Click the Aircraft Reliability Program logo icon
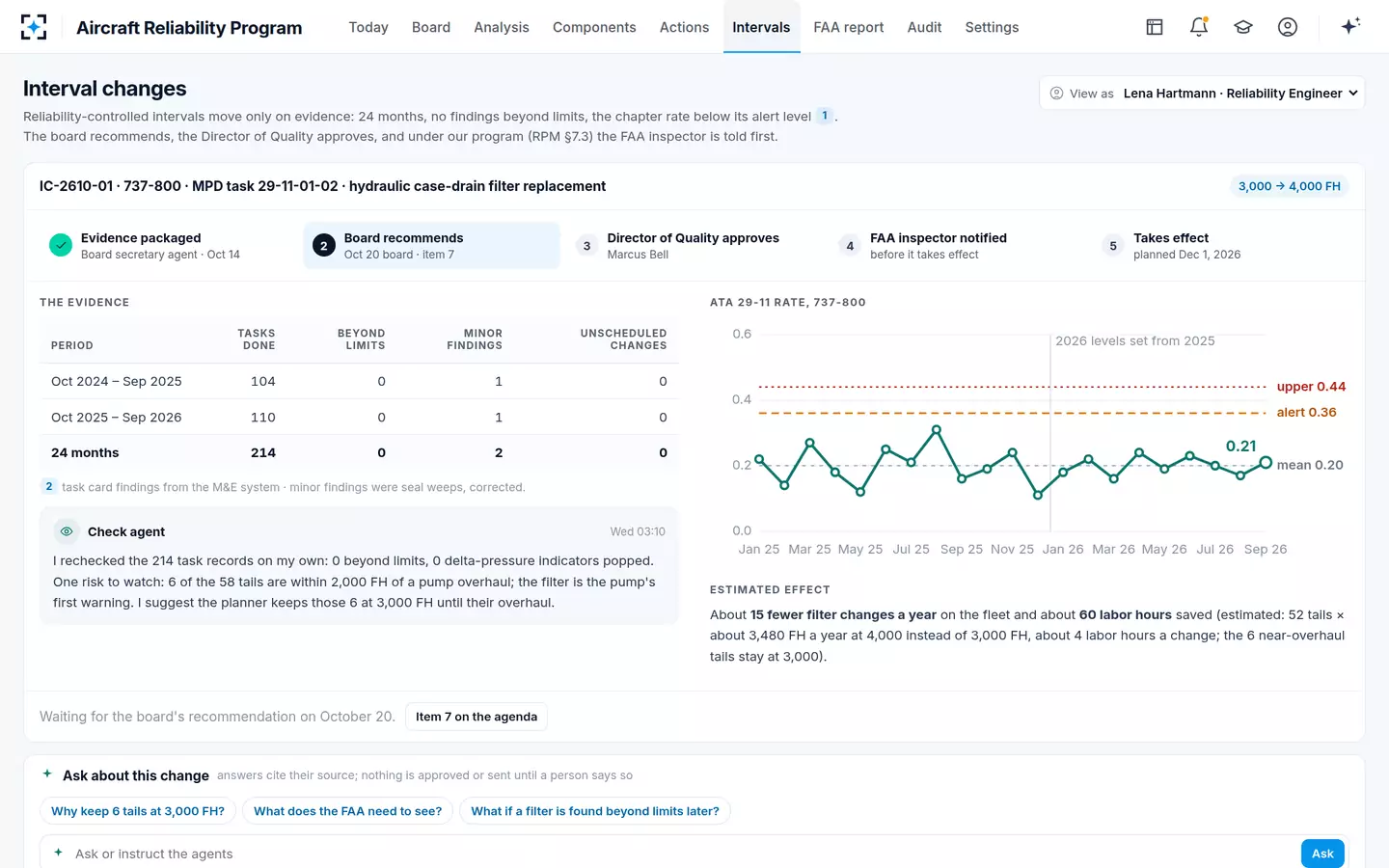Viewport: 1389px width, 868px height. [x=34, y=27]
